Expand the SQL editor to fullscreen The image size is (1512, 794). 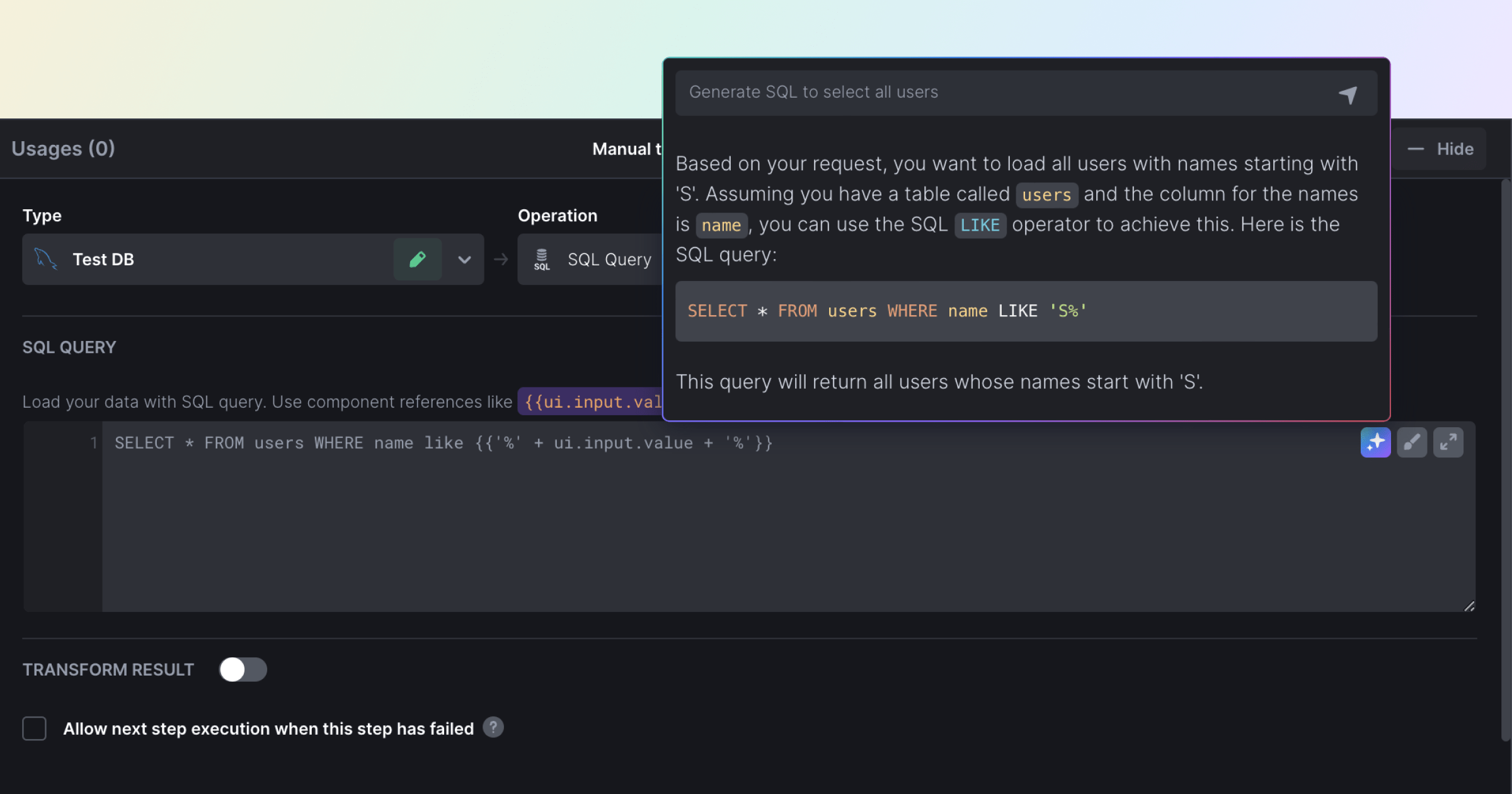1448,442
